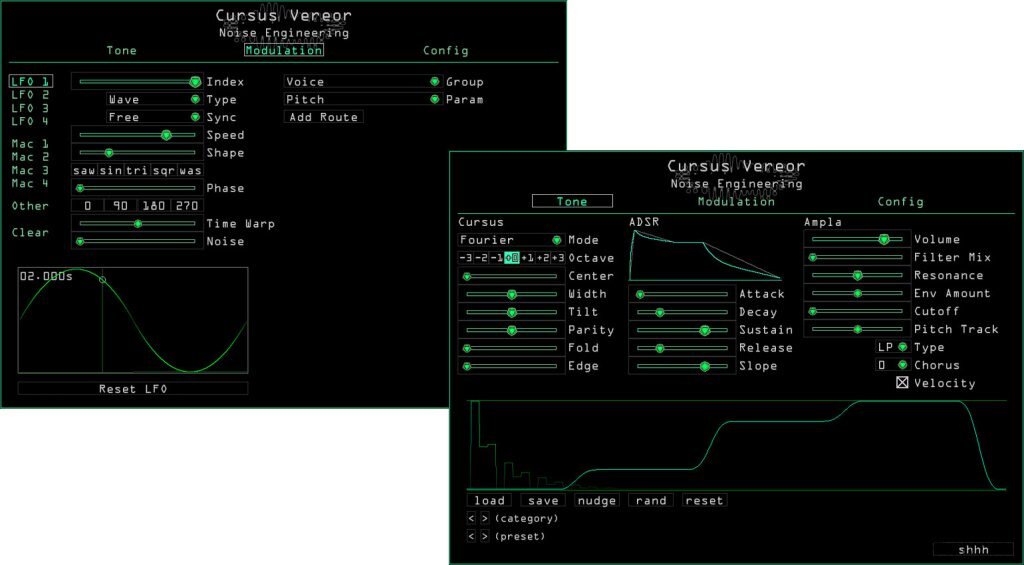Select the saw waveform shape
This screenshot has width=1024, height=565.
(x=84, y=170)
